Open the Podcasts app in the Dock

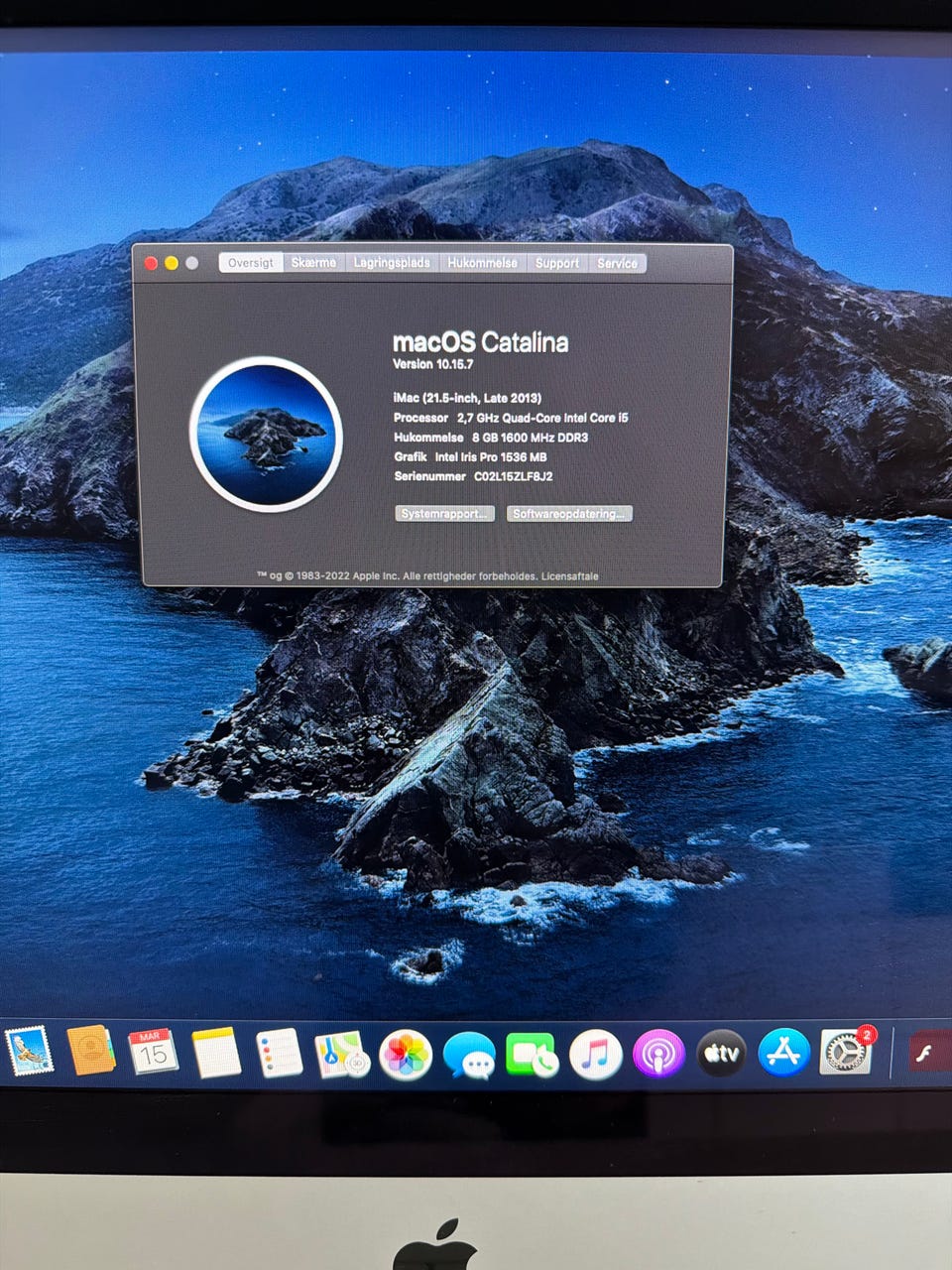click(658, 1054)
